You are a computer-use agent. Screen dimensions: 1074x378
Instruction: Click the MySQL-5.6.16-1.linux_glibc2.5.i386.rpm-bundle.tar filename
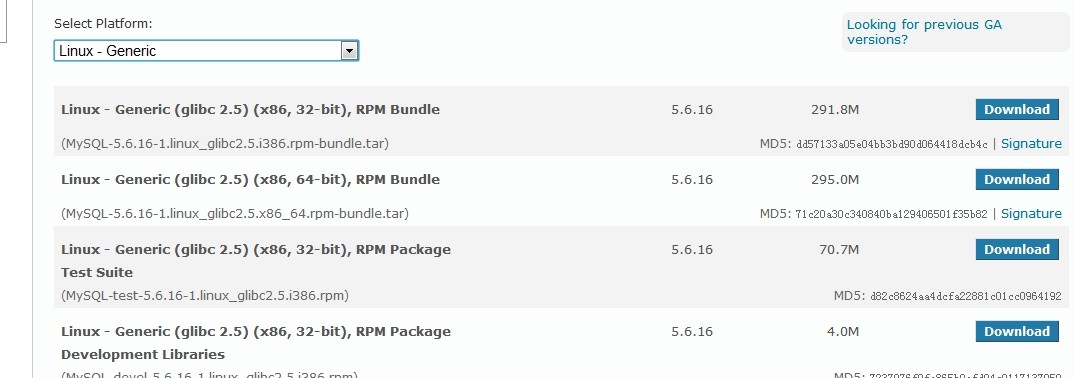point(225,144)
